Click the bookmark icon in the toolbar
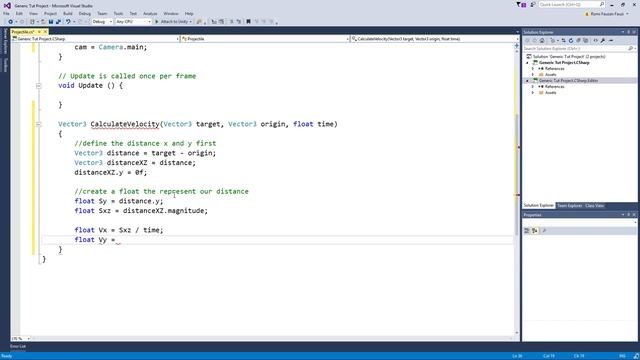Image resolution: width=640 pixels, height=360 pixels. point(248,22)
